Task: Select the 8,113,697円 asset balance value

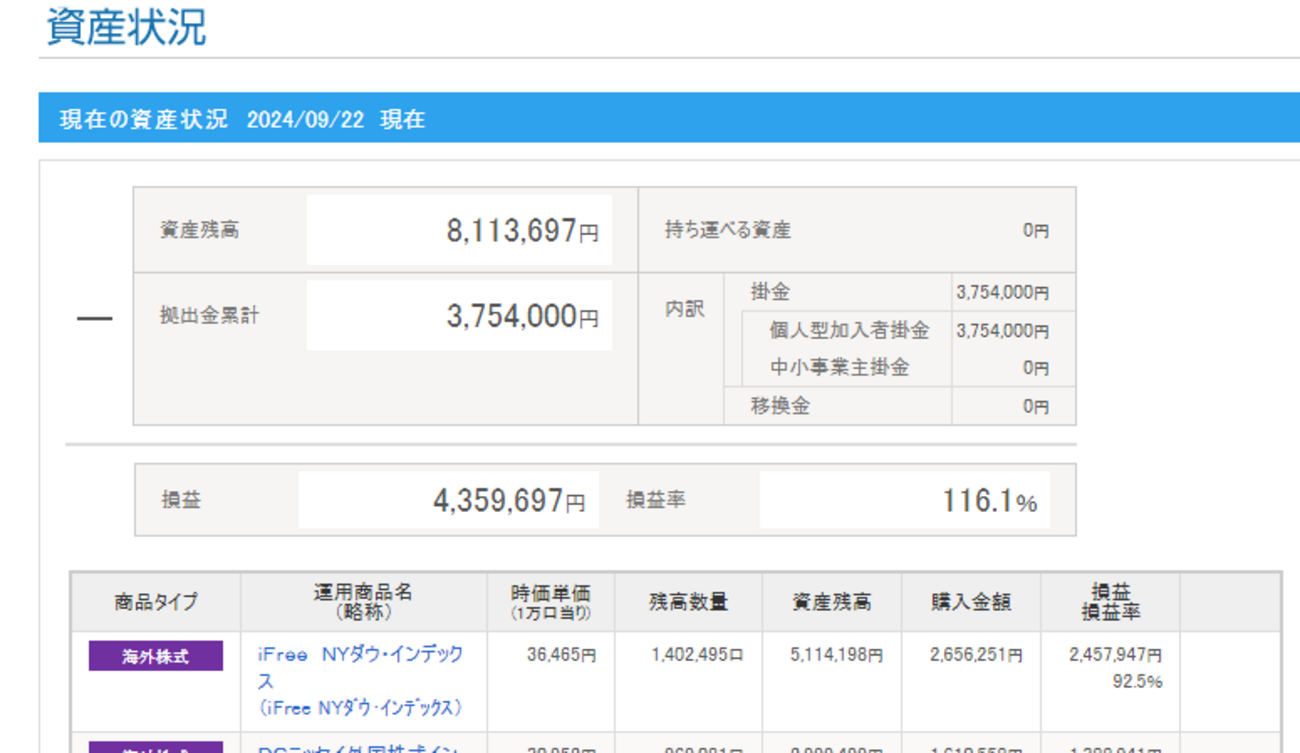Action: pyautogui.click(x=522, y=231)
